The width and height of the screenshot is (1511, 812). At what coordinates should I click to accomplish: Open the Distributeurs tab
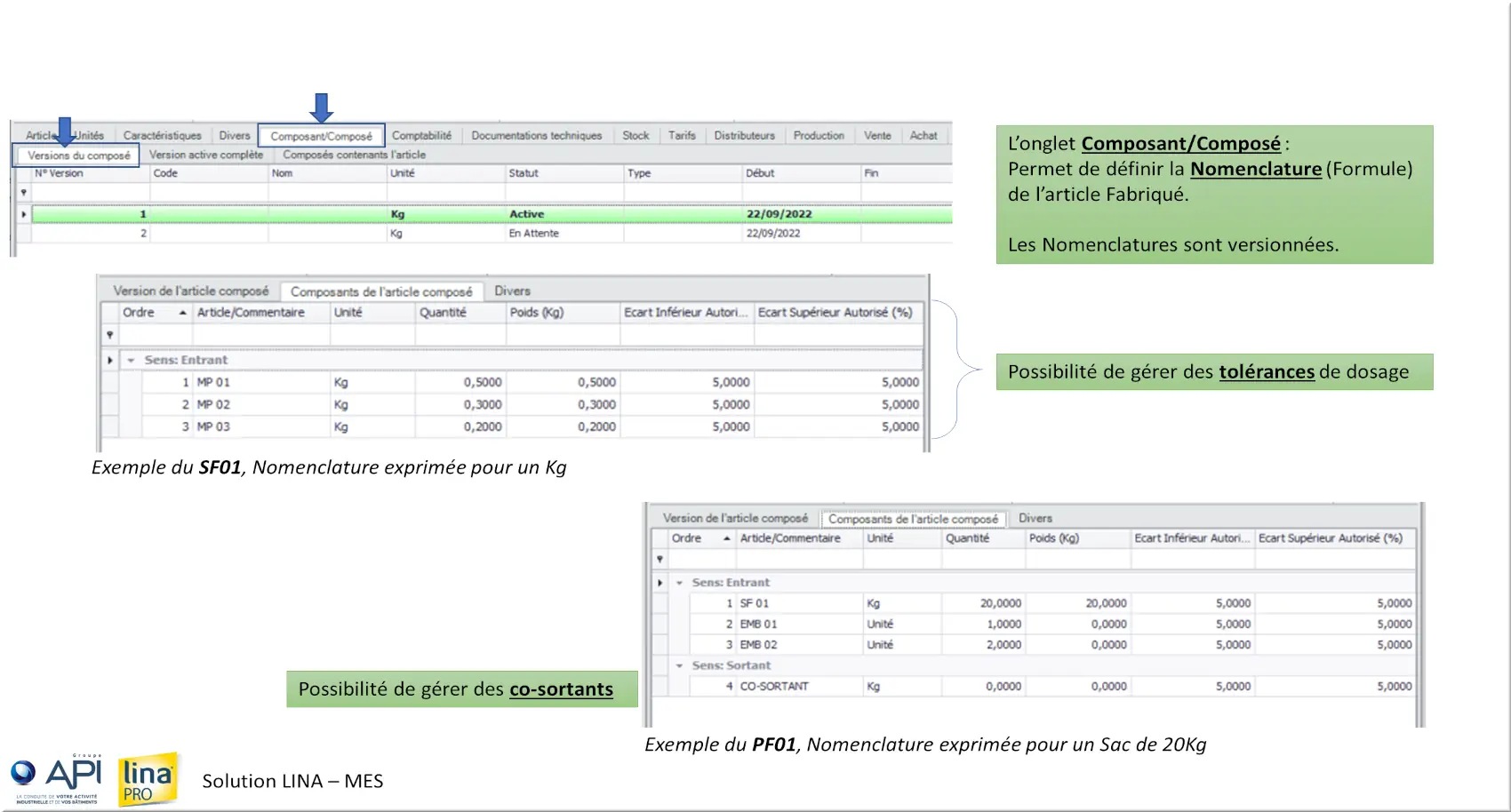[745, 136]
